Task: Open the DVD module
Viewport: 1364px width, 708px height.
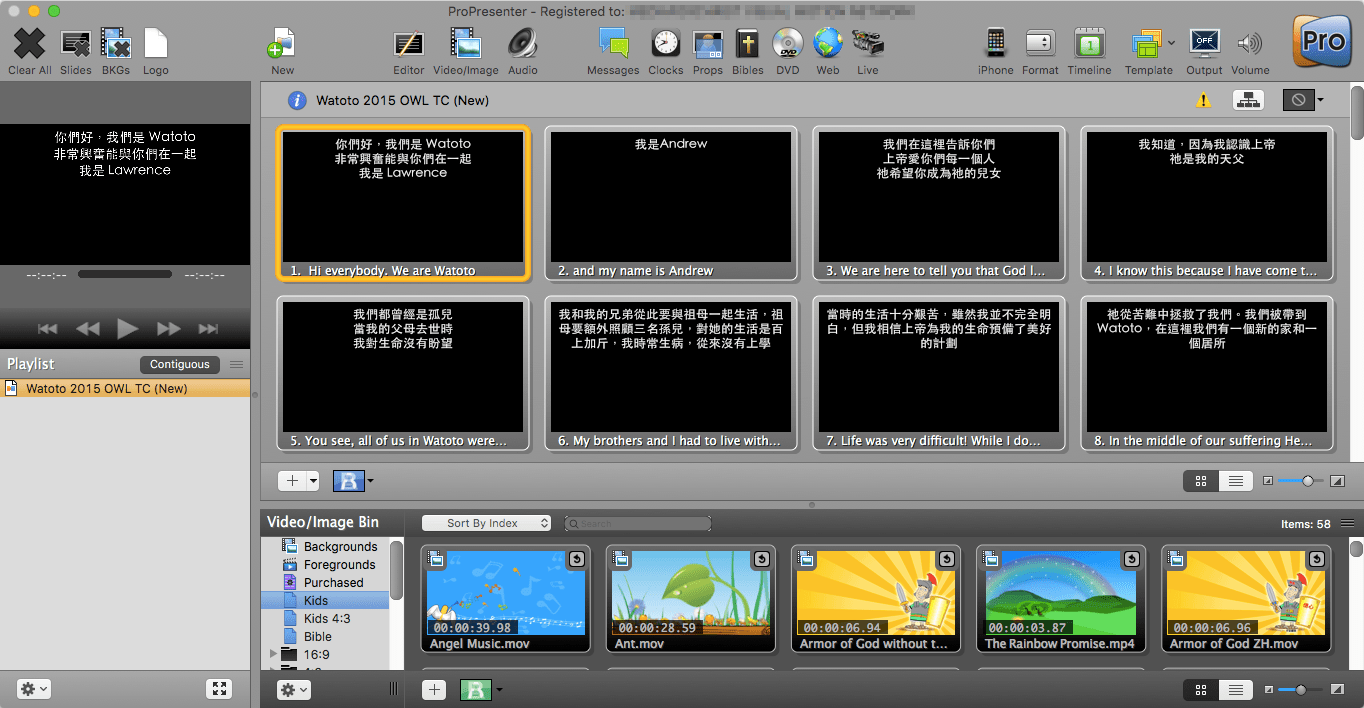Action: [x=788, y=44]
